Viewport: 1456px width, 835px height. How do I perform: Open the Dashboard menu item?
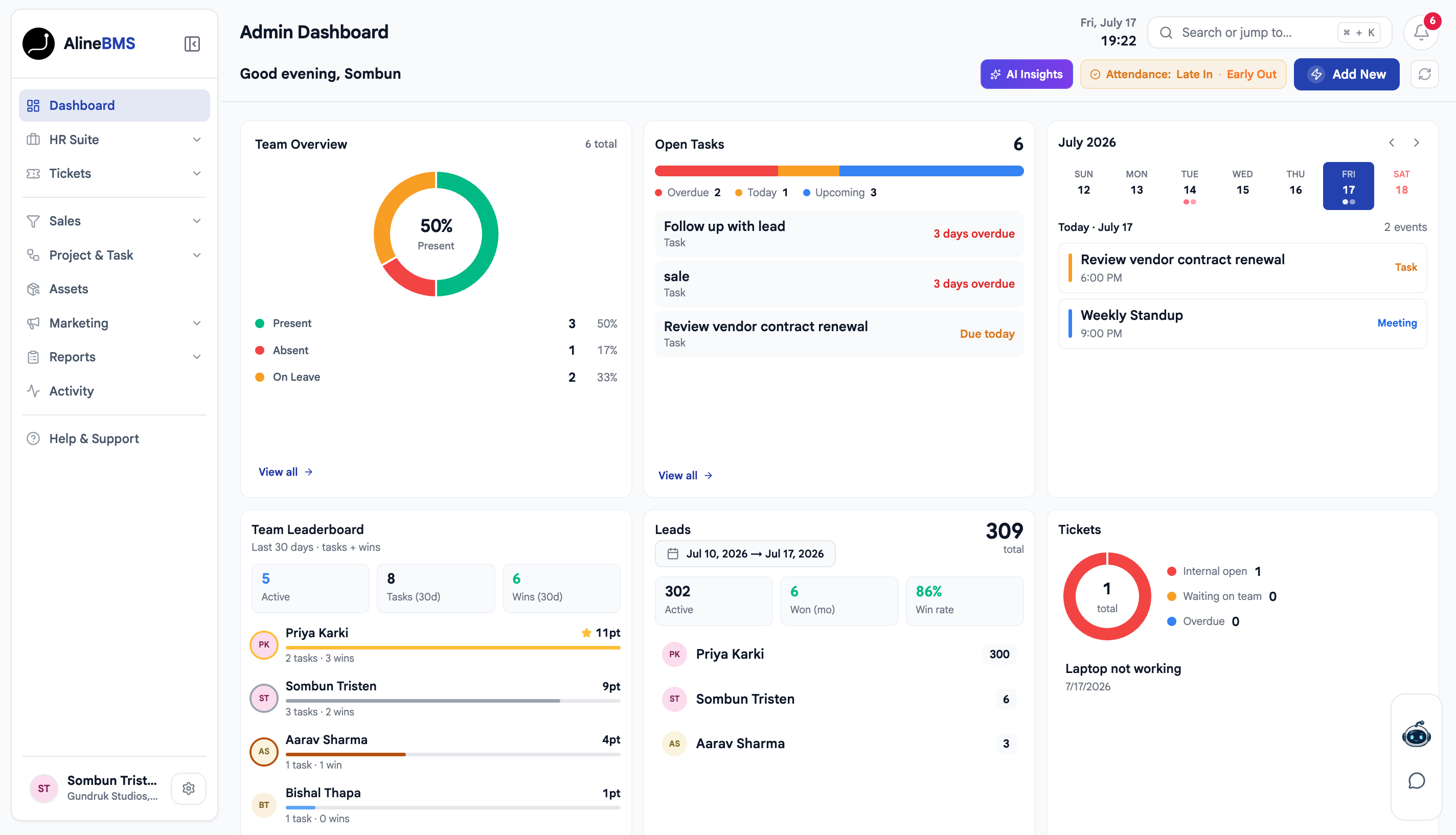(114, 105)
